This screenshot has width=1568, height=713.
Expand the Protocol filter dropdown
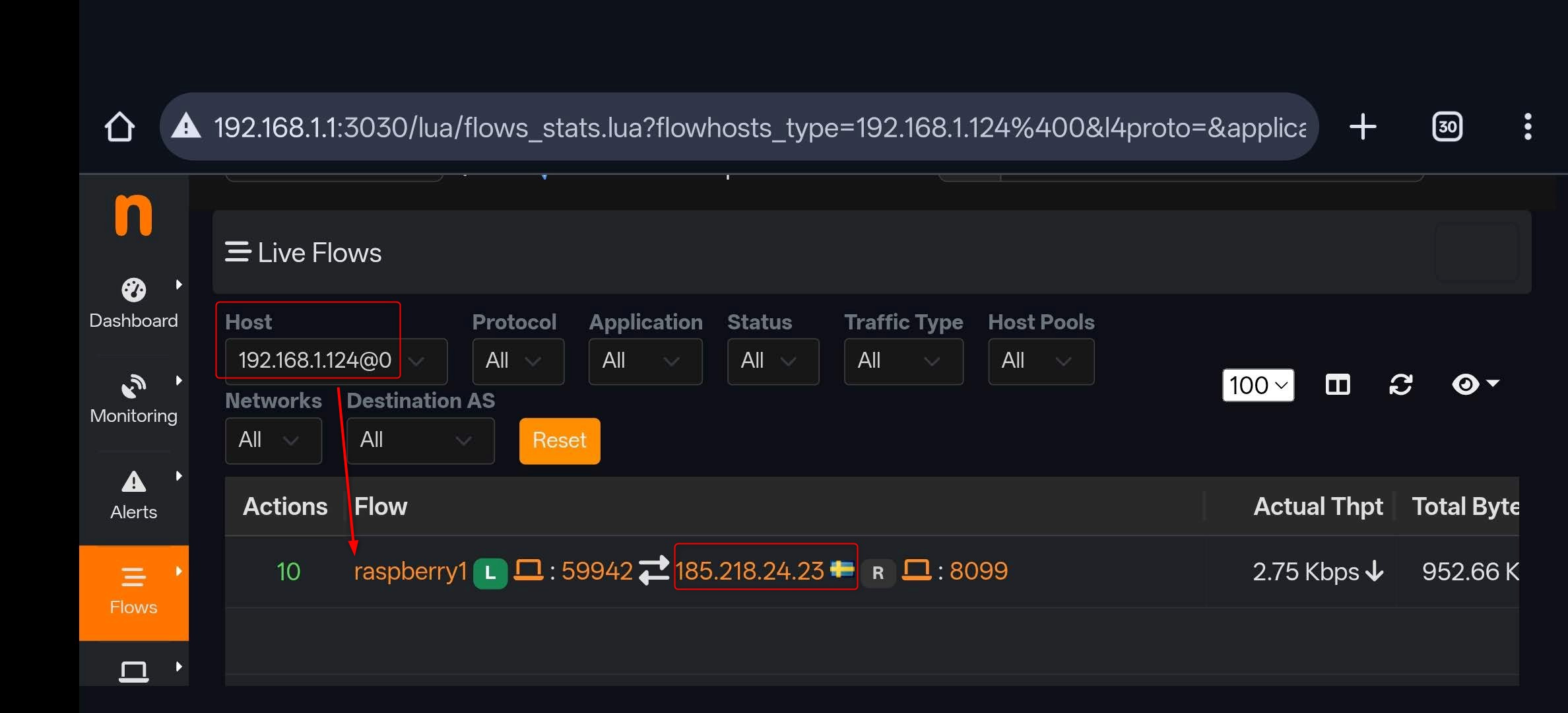pyautogui.click(x=517, y=361)
